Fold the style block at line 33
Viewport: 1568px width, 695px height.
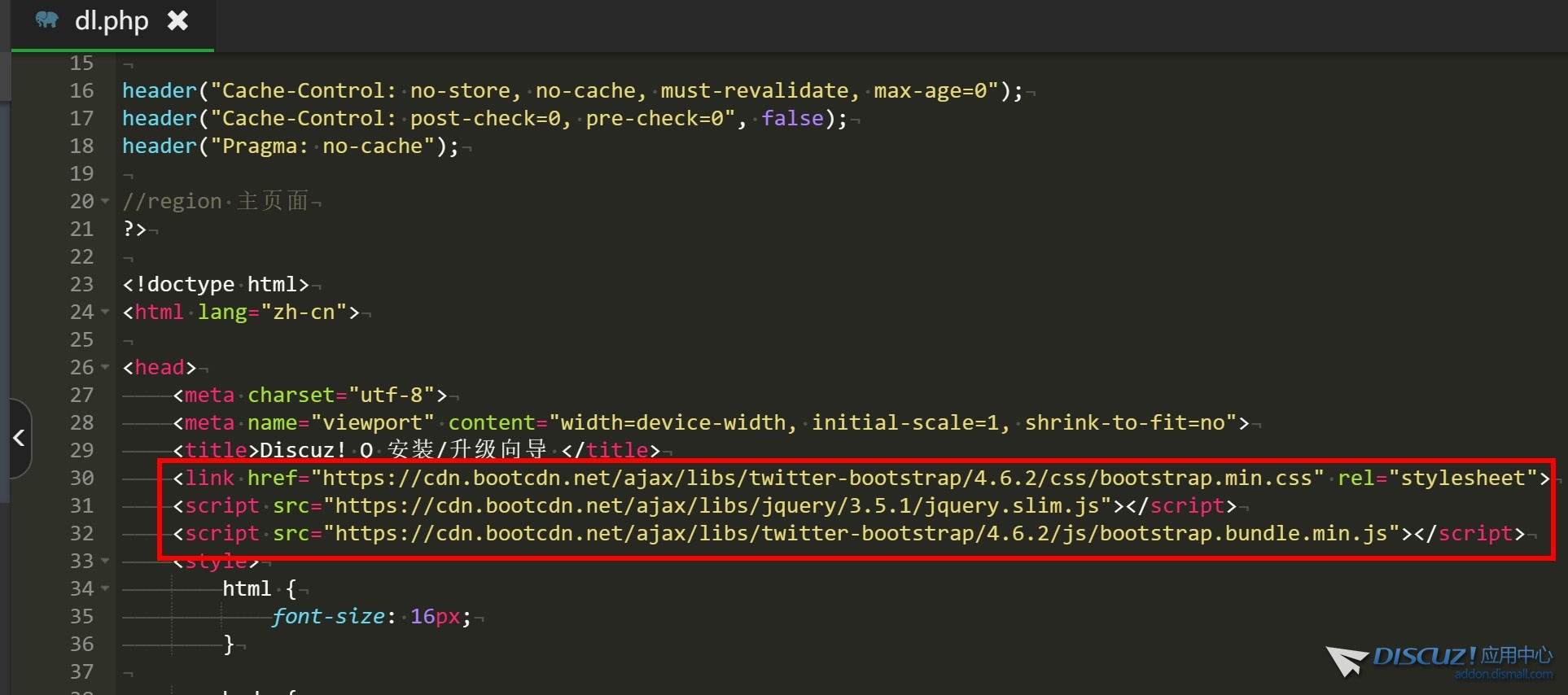pos(105,561)
